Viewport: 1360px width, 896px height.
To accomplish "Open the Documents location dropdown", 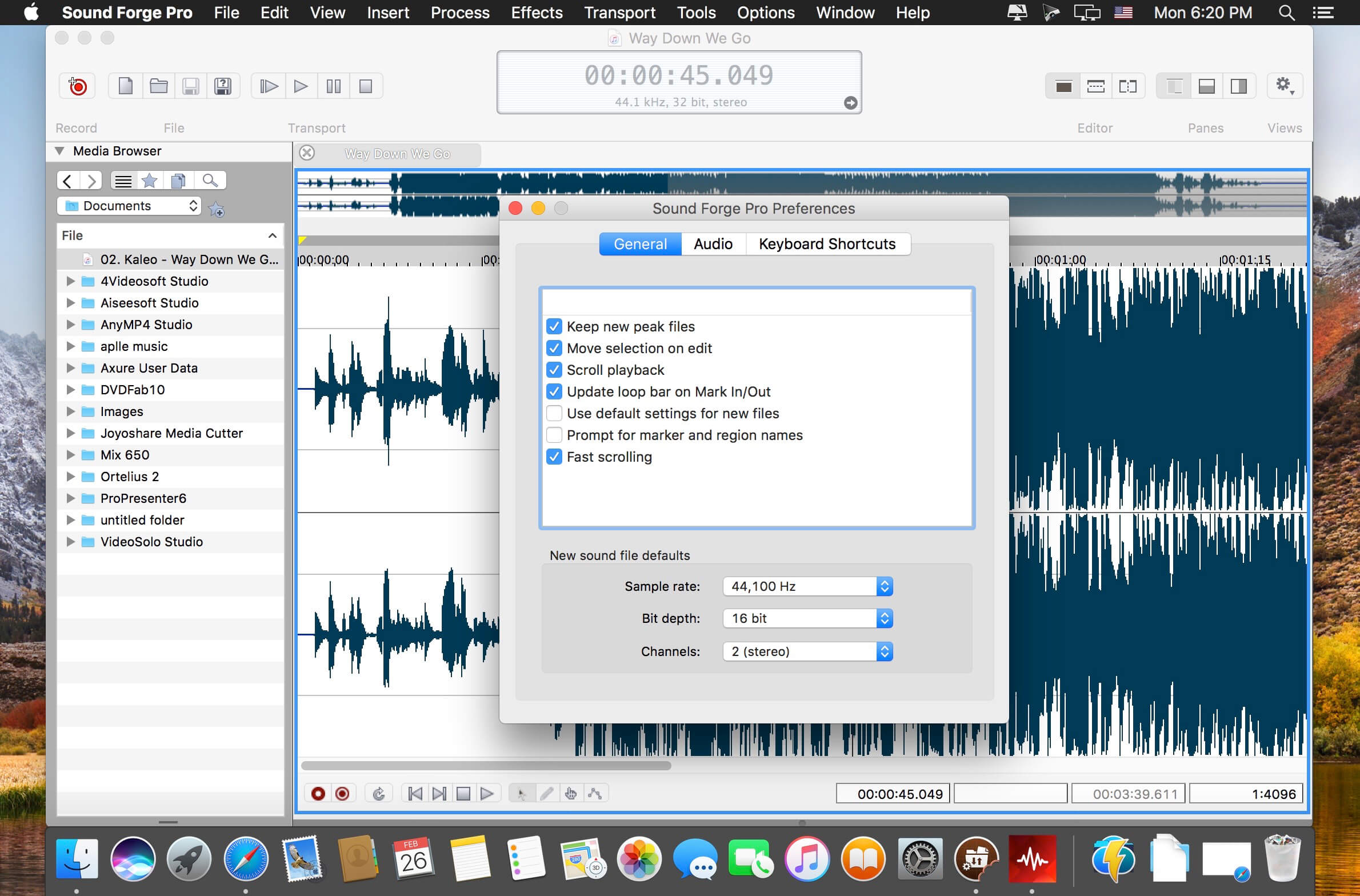I will pyautogui.click(x=129, y=206).
